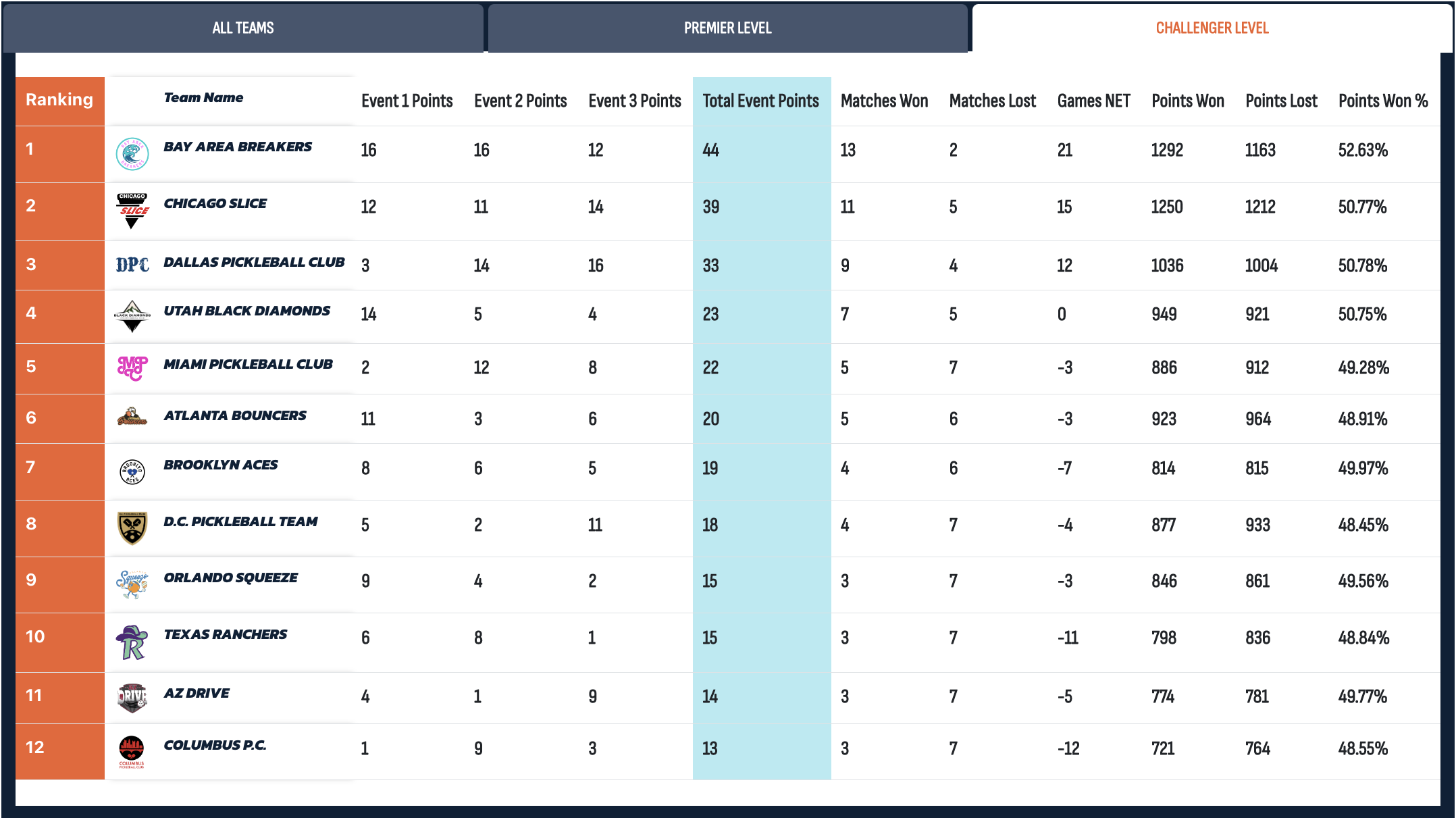Open the DALLAS PICKLEBALL CLUB team name
Image resolution: width=1456 pixels, height=820 pixels.
pos(254,262)
